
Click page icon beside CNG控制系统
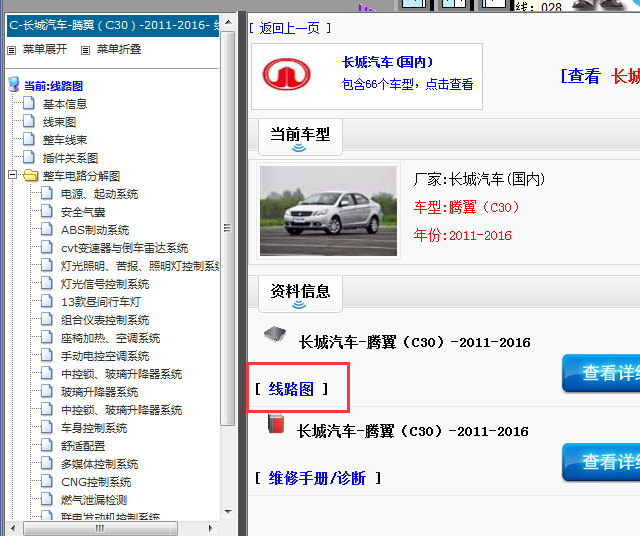click(47, 481)
